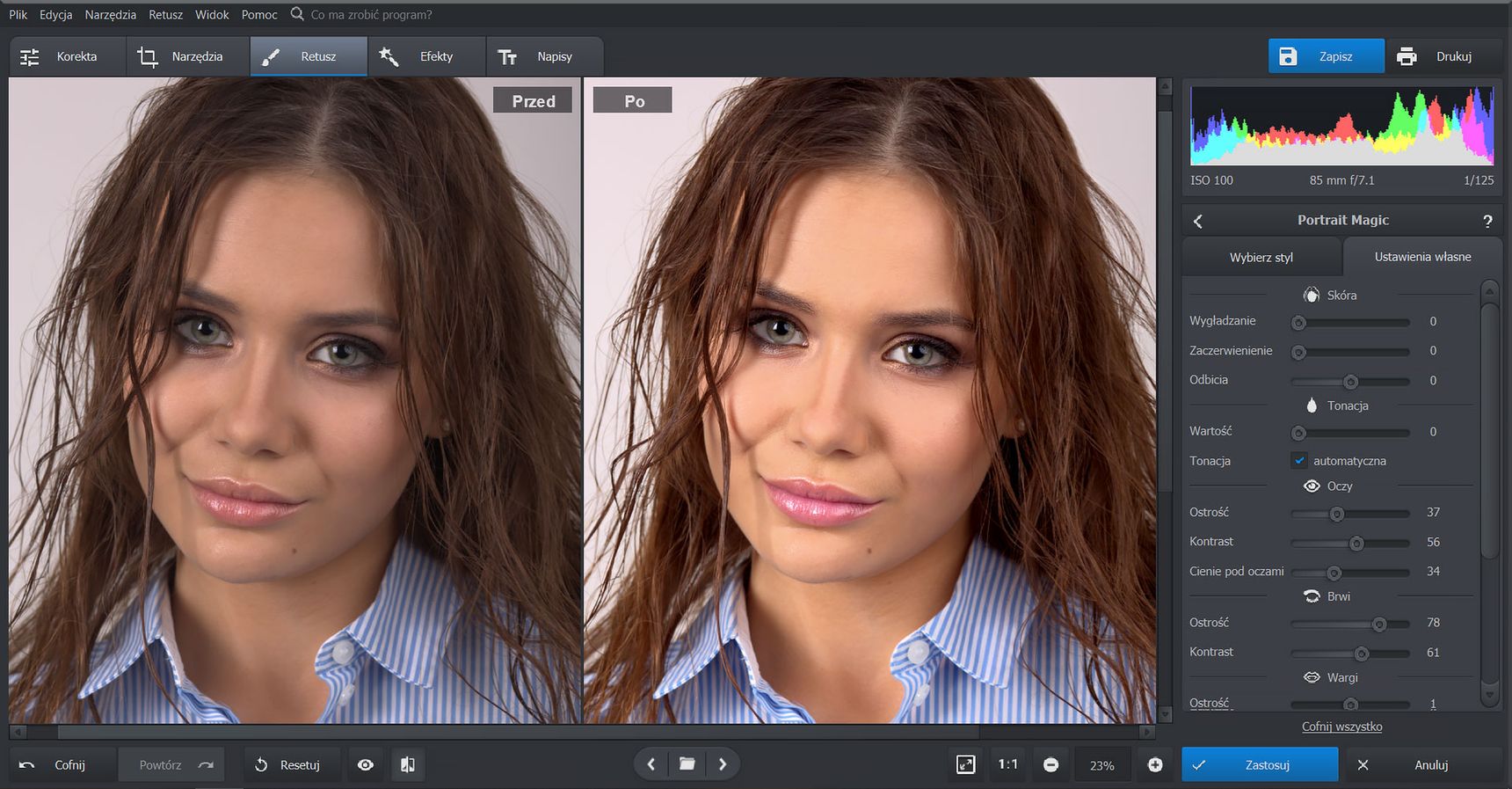Click the search field 'Co ma zrobić program?'
The width and height of the screenshot is (1512, 789).
(371, 15)
